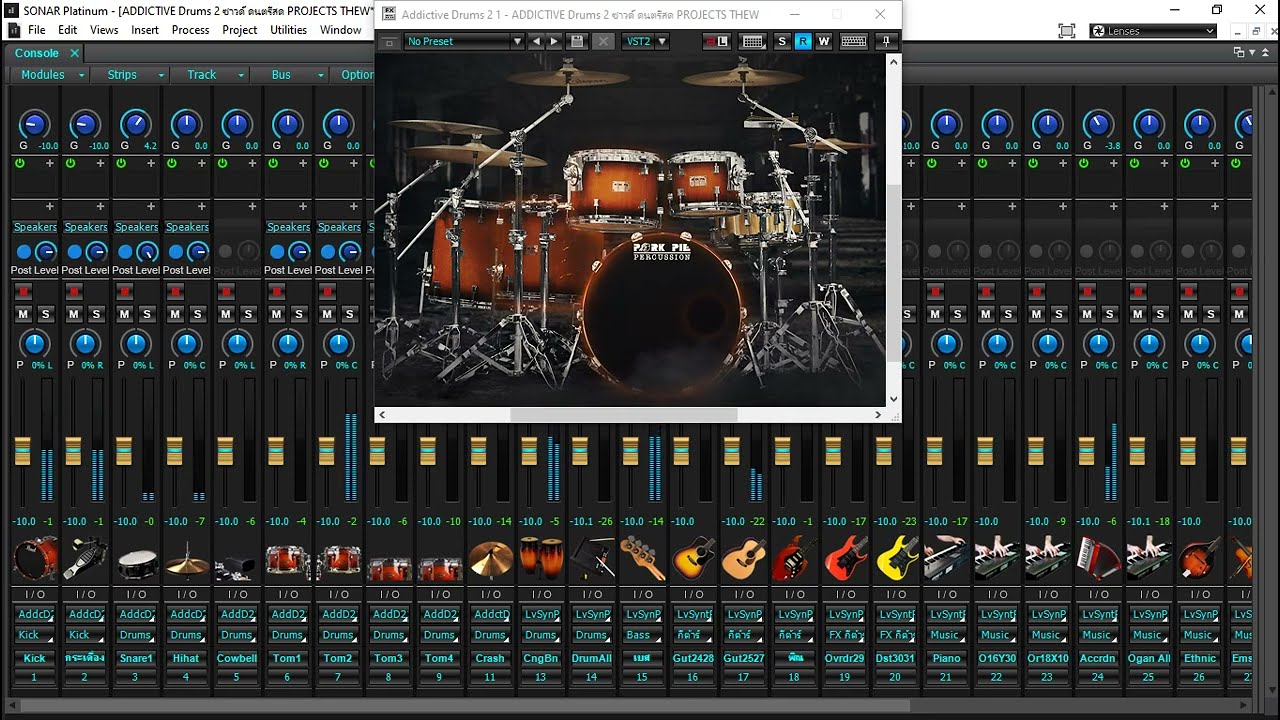1280x720 pixels.
Task: Open the Track dropdown in Console
Action: [x=209, y=75]
